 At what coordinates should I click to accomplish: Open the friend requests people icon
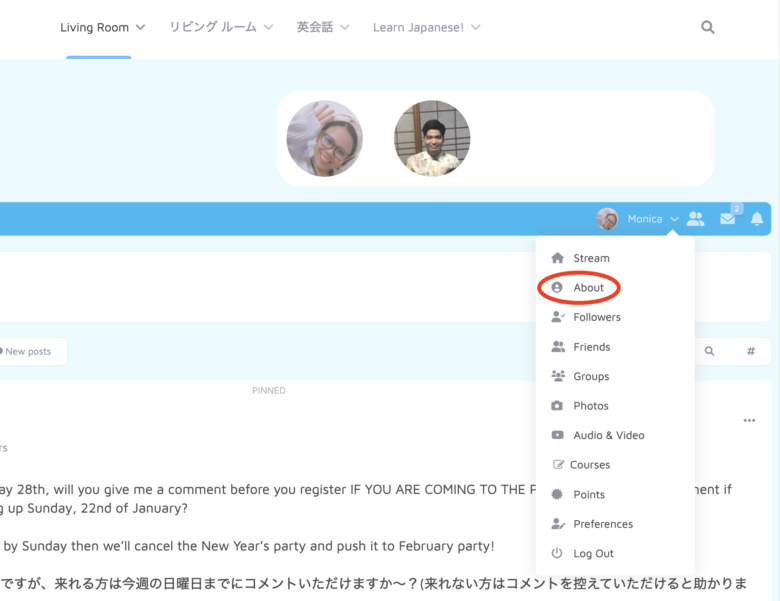[x=696, y=219]
